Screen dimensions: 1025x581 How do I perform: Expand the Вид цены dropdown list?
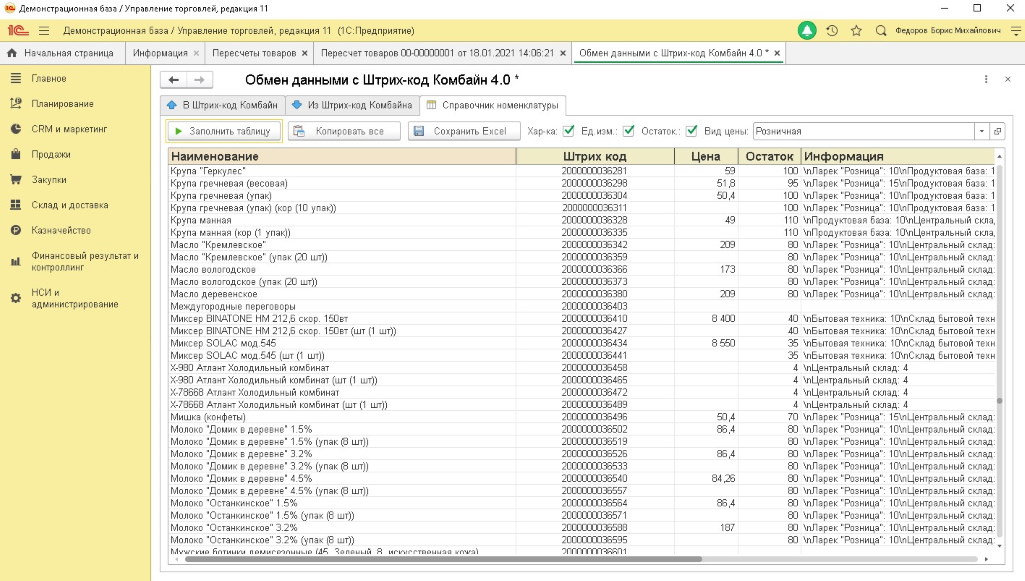pyautogui.click(x=982, y=131)
